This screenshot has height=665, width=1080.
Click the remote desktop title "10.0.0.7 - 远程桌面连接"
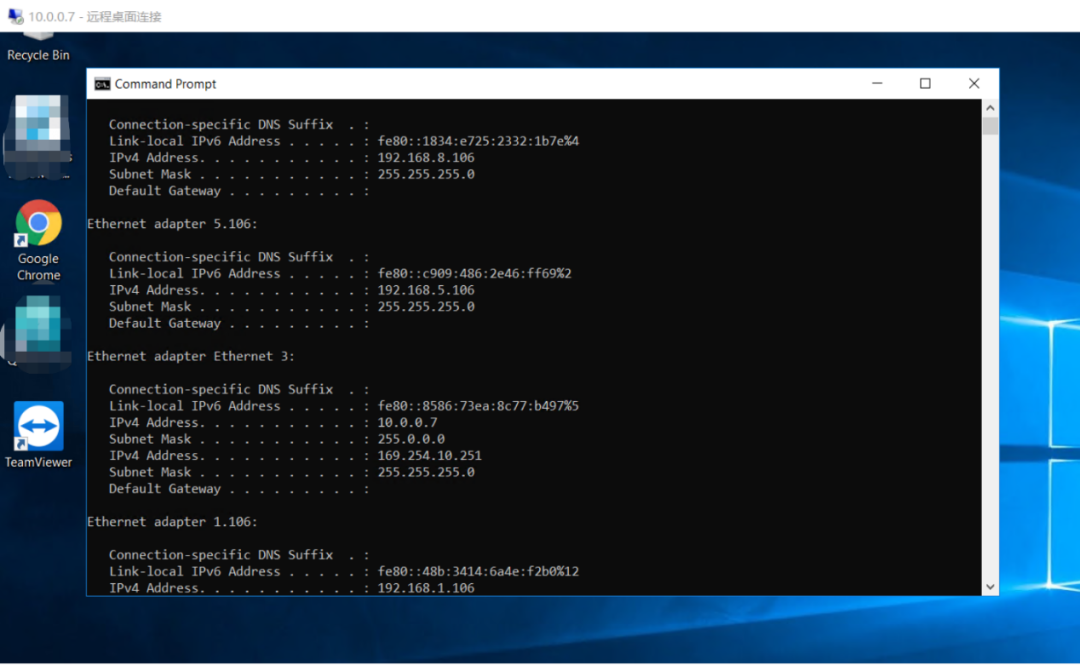(x=95, y=17)
